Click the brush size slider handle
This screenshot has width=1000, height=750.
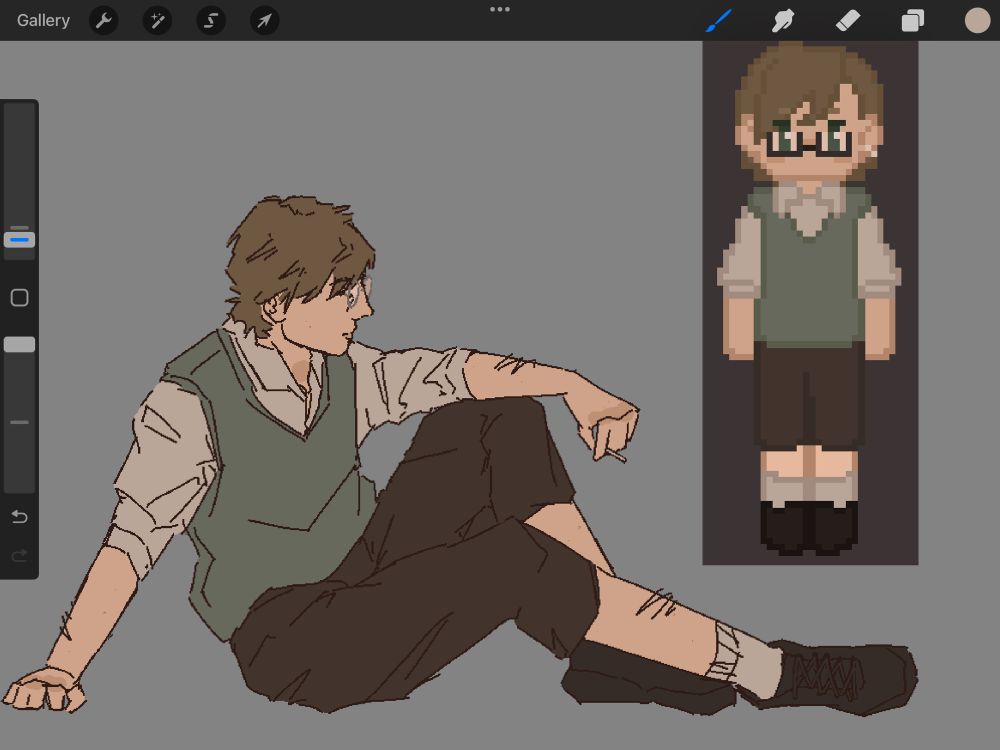[x=20, y=240]
